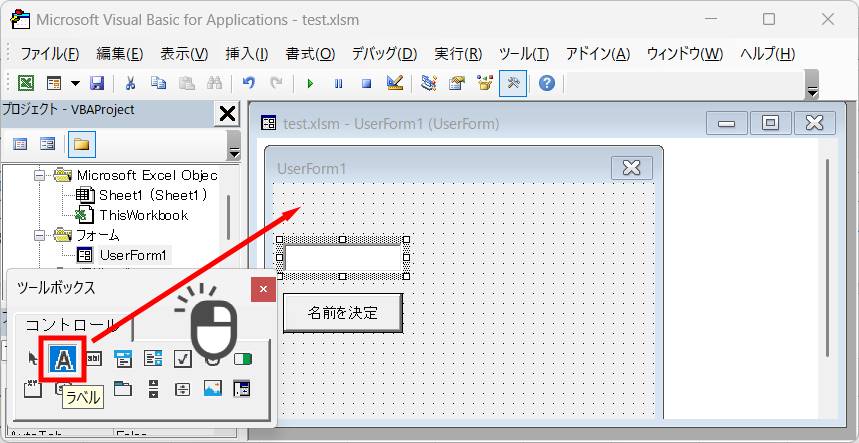
Task: Open the ウィンドウ(W) menu
Action: pyautogui.click(x=685, y=54)
